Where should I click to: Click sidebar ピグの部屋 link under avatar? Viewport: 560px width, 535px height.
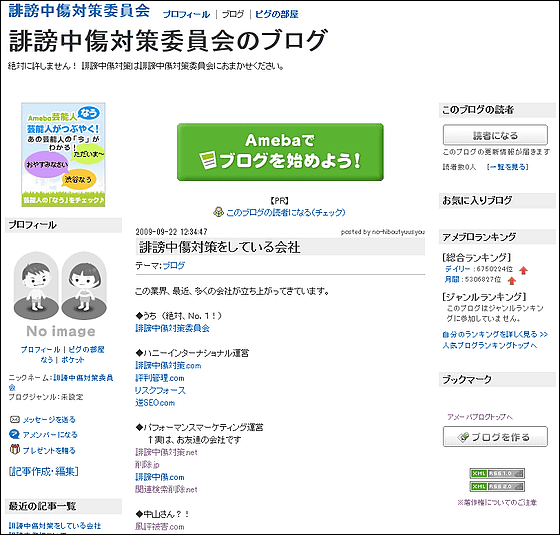pos(86,349)
